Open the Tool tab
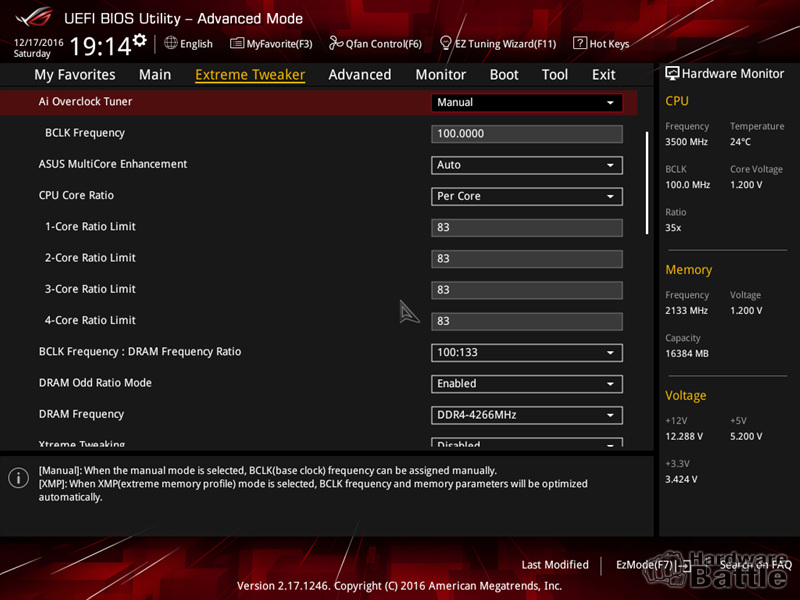This screenshot has width=800, height=600. (555, 74)
